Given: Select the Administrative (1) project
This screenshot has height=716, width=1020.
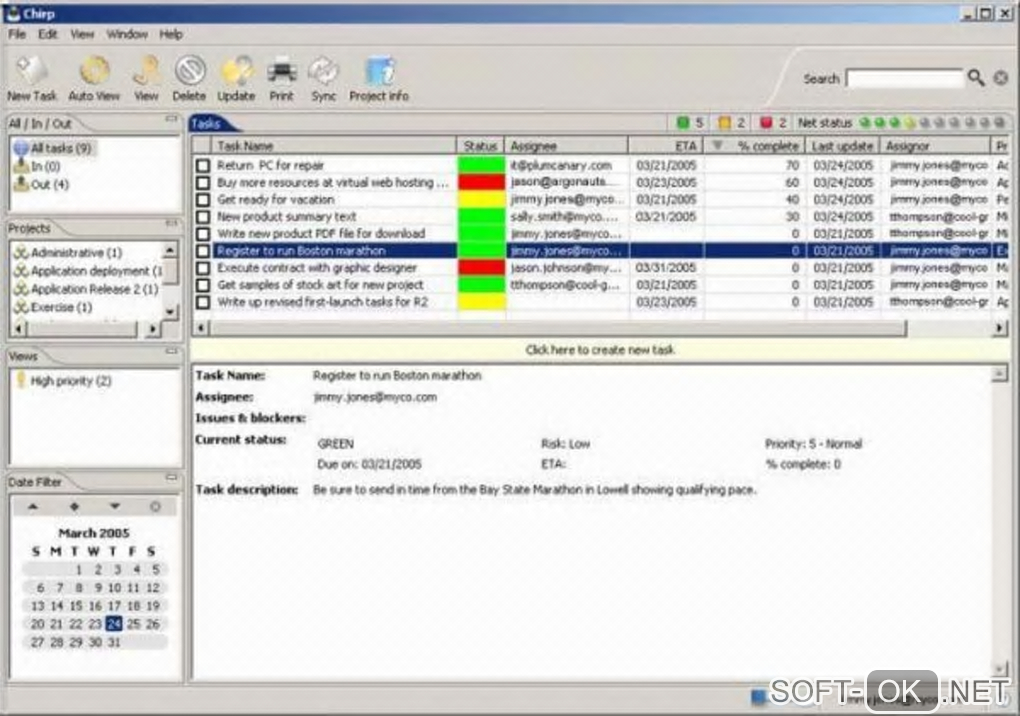Looking at the screenshot, I should tap(68, 252).
